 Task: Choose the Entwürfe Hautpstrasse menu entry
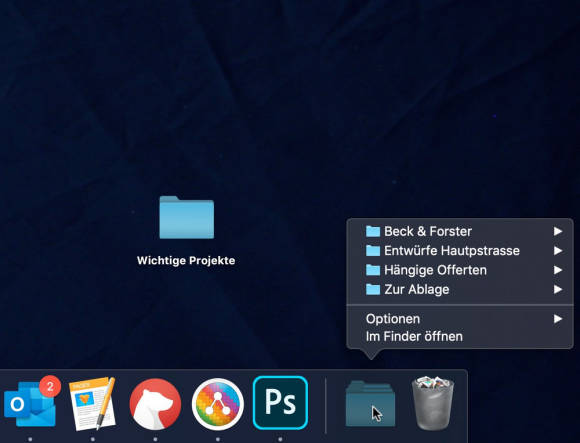point(460,251)
